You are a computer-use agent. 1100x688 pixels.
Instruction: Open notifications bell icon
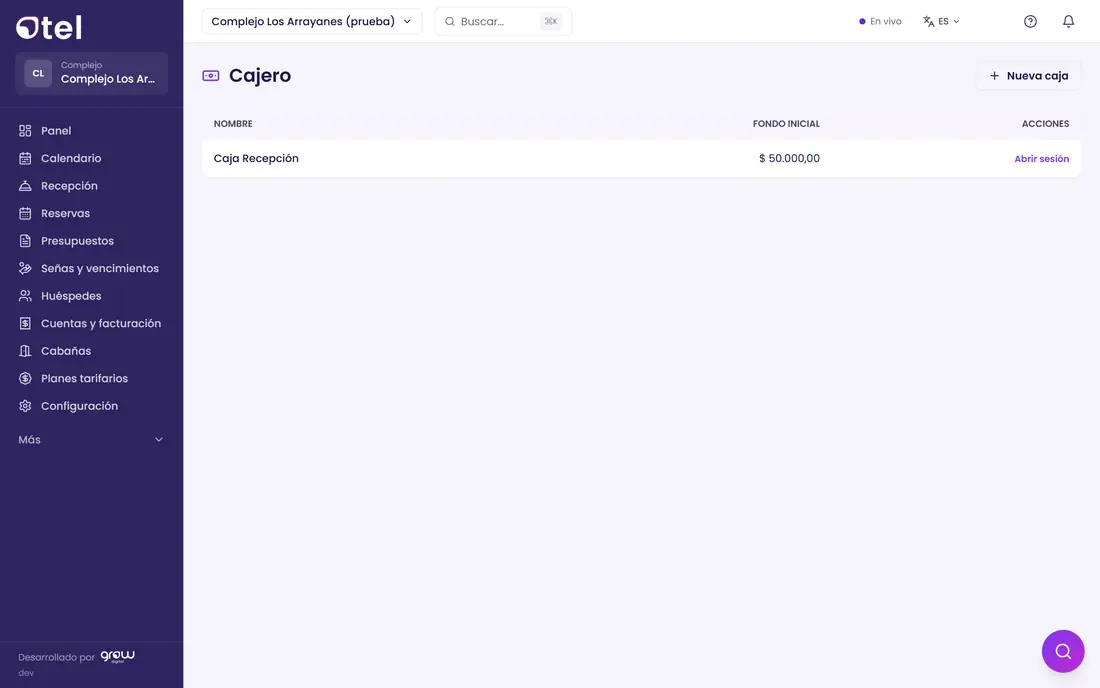coord(1068,21)
